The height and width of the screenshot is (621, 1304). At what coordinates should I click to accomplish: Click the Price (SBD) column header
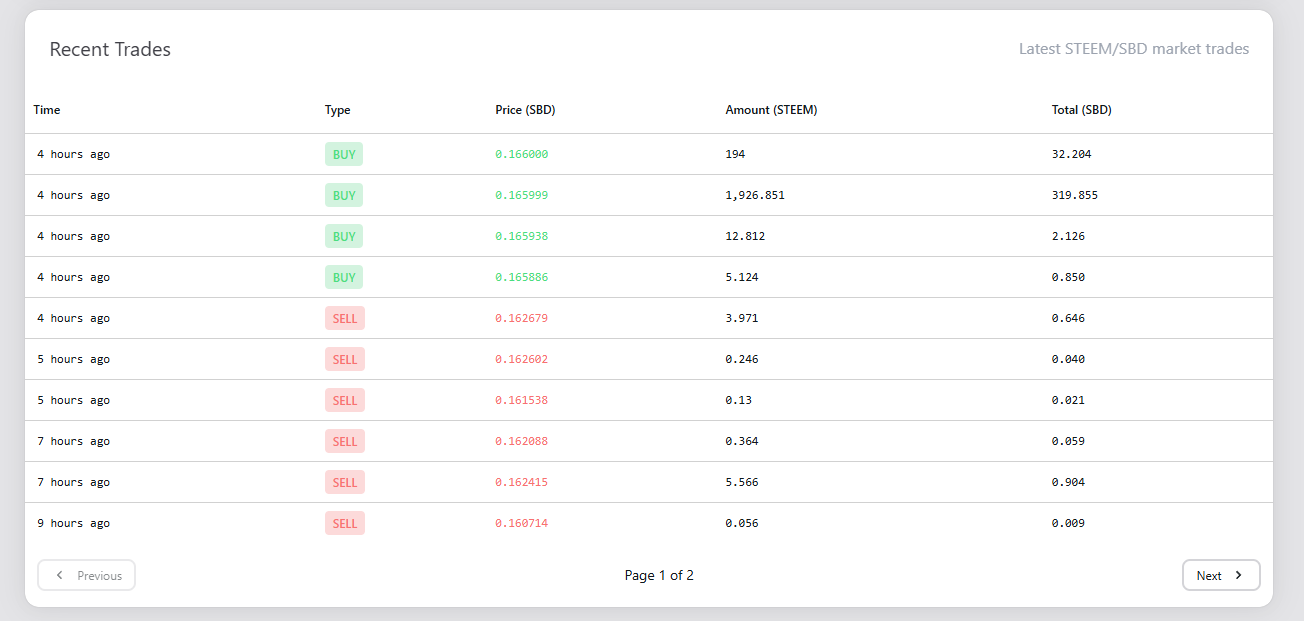coord(525,110)
